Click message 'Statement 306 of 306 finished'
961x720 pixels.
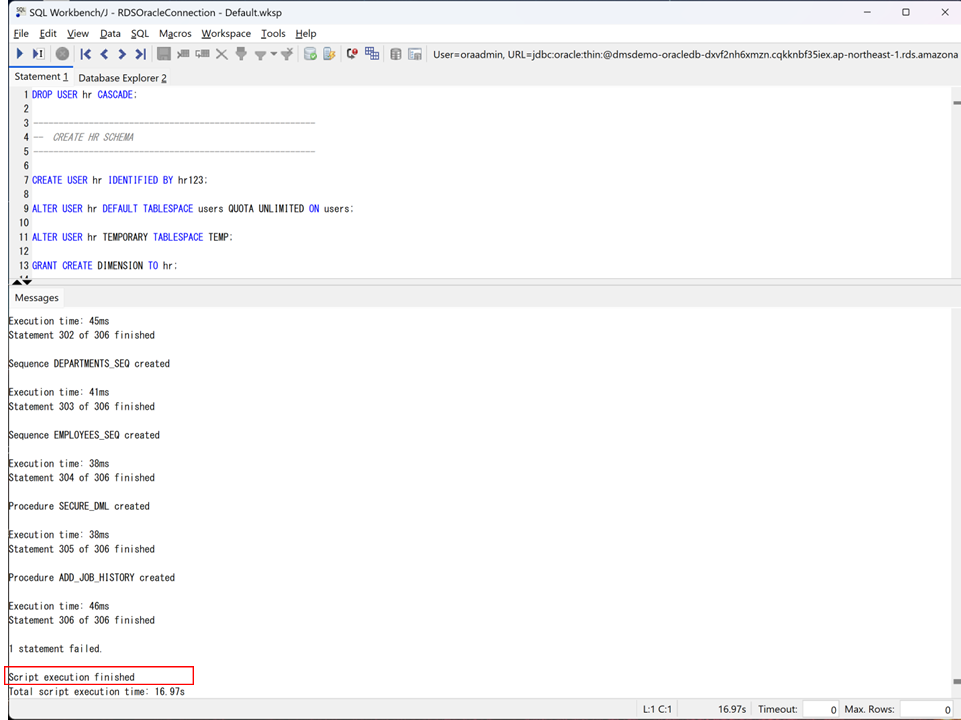82,620
